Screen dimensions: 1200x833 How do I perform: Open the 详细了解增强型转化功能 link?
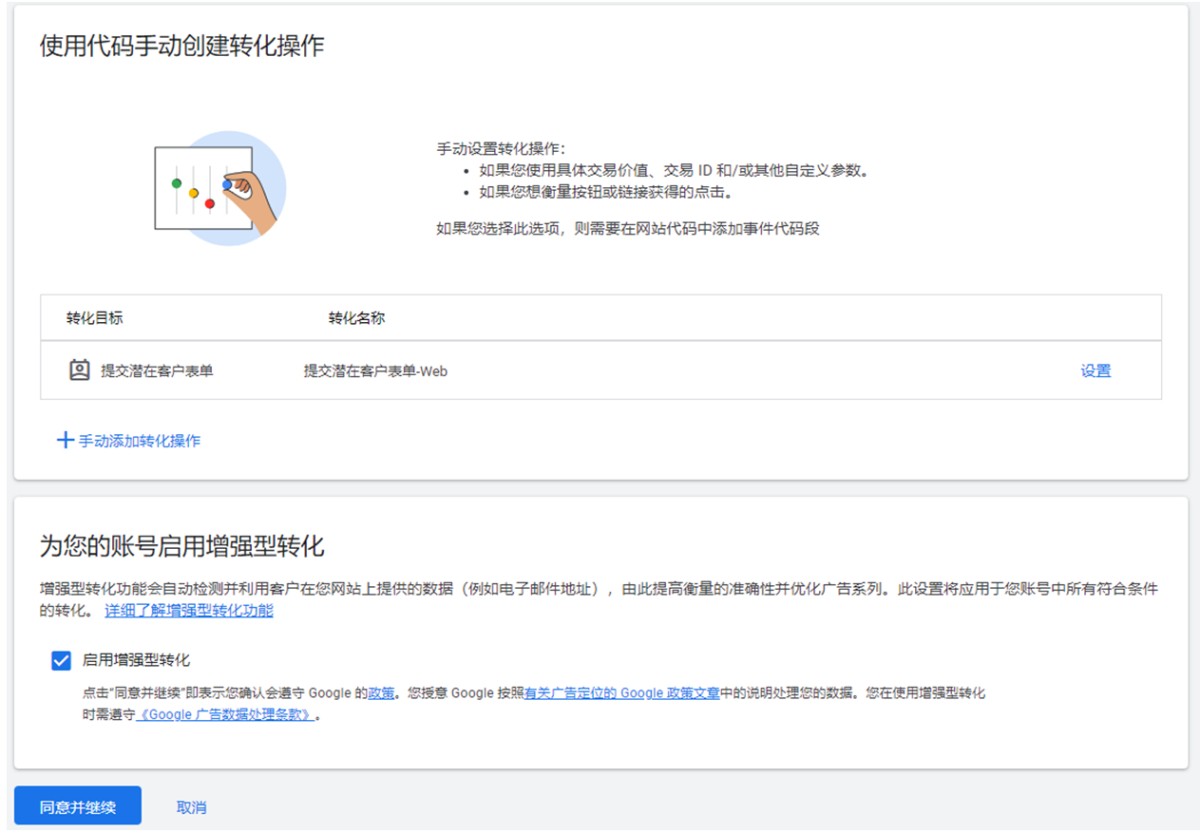pos(189,610)
